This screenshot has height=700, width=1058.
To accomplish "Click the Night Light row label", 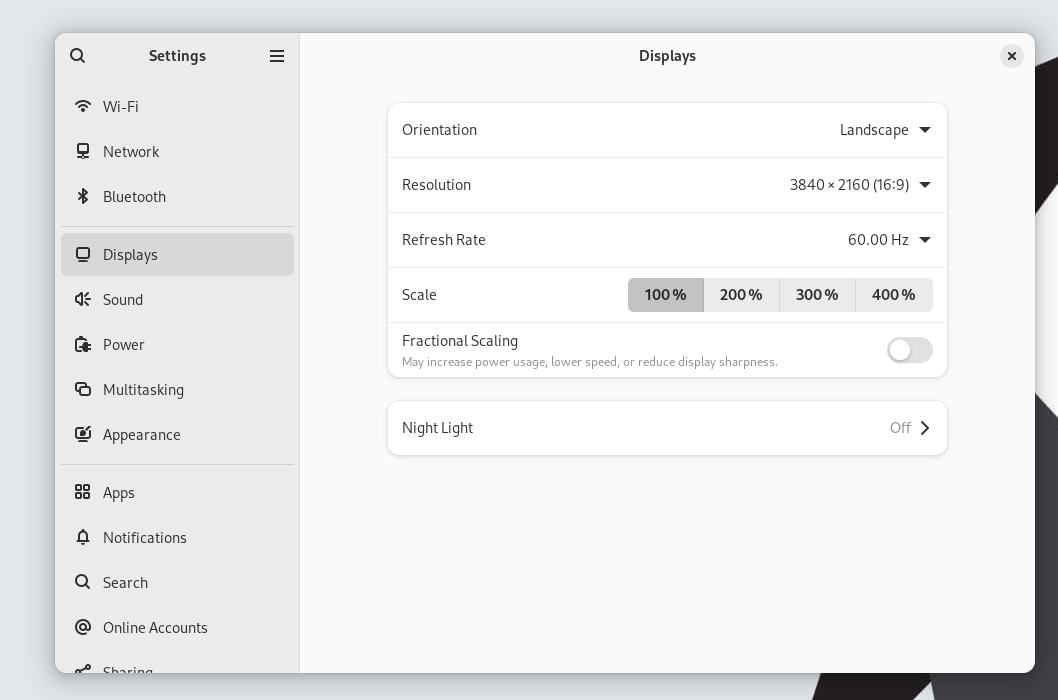I will click(x=437, y=428).
